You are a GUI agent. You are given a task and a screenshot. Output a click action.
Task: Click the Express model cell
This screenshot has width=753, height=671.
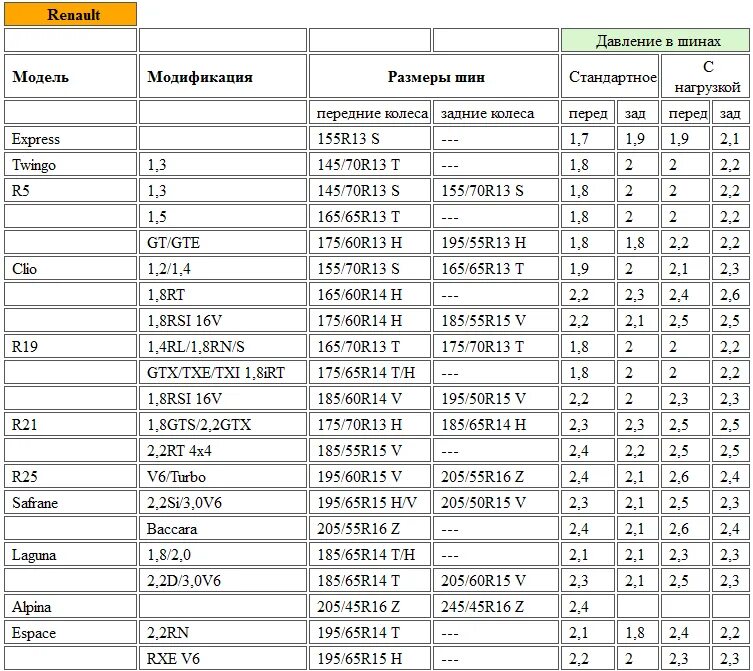(x=71, y=138)
